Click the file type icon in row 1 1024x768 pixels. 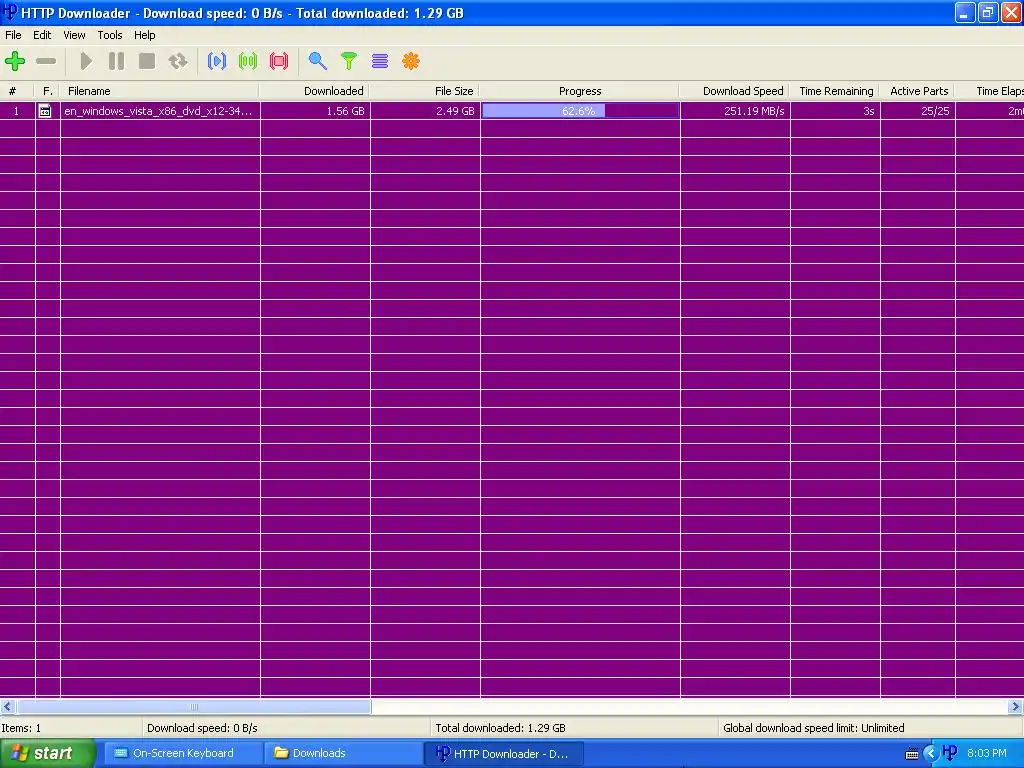coord(44,111)
